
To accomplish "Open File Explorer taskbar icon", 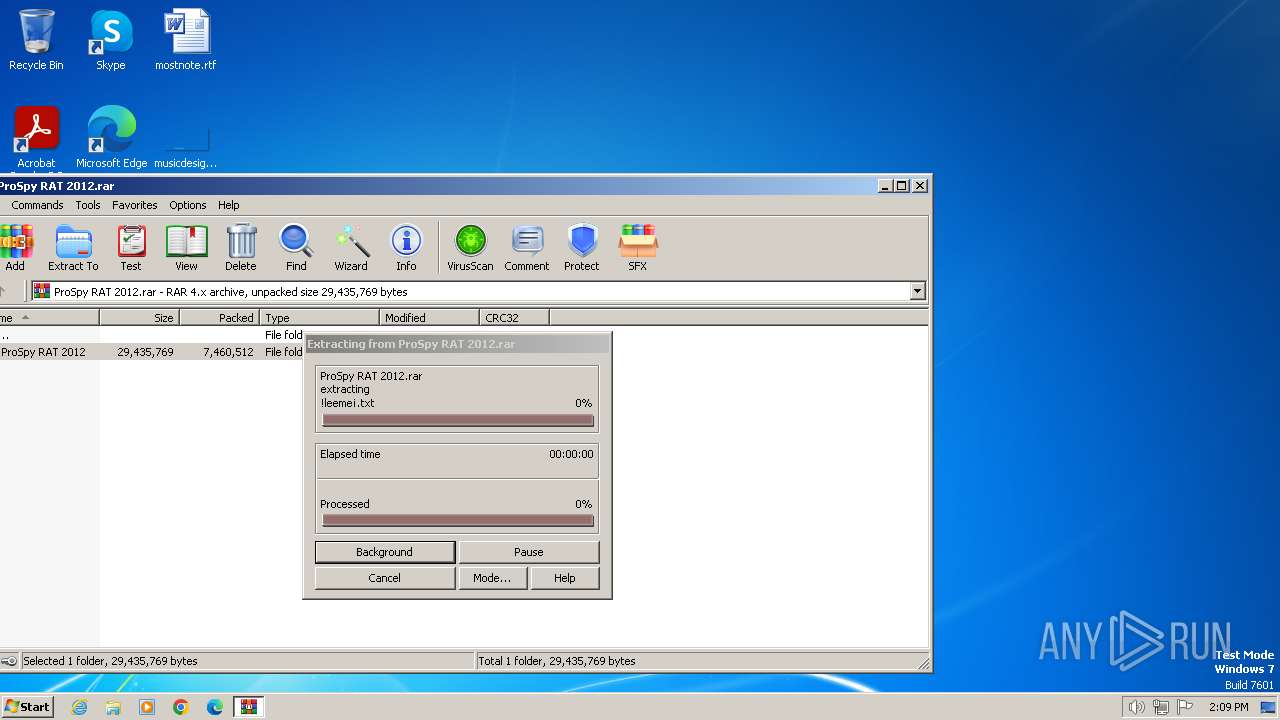I will [x=113, y=707].
